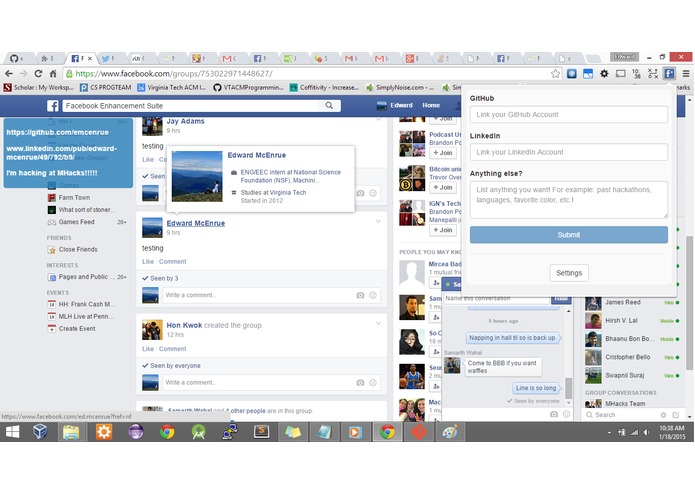Open Edward McEnrue post author link
Image resolution: width=695 pixels, height=494 pixels.
click(195, 223)
